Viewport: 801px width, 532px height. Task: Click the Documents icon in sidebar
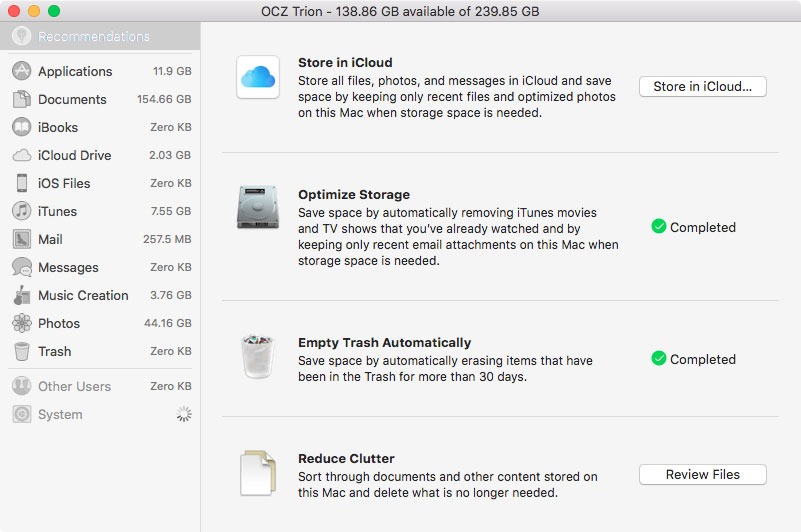coord(21,99)
